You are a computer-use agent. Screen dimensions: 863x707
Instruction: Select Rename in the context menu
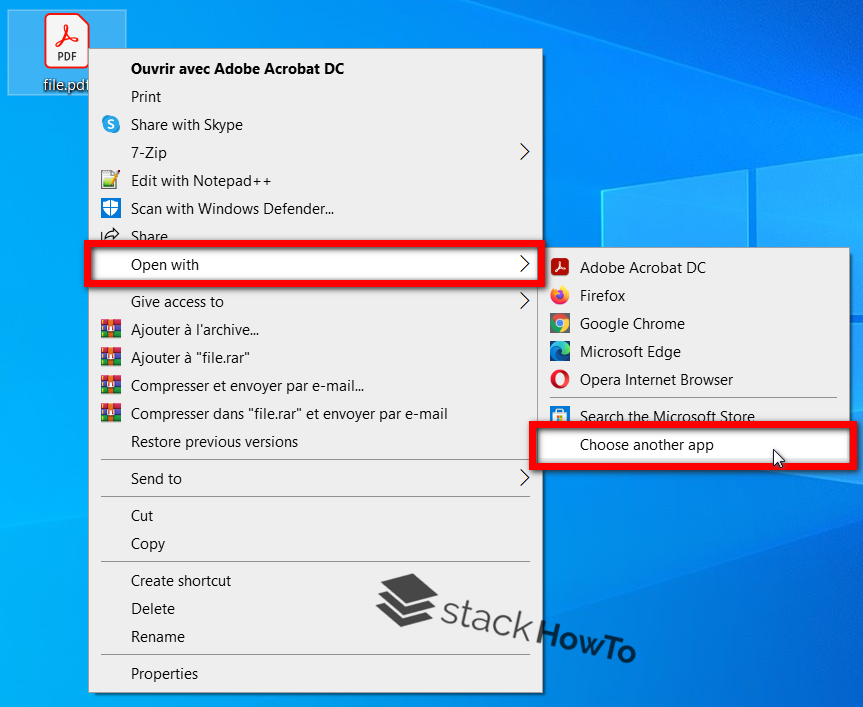click(158, 637)
